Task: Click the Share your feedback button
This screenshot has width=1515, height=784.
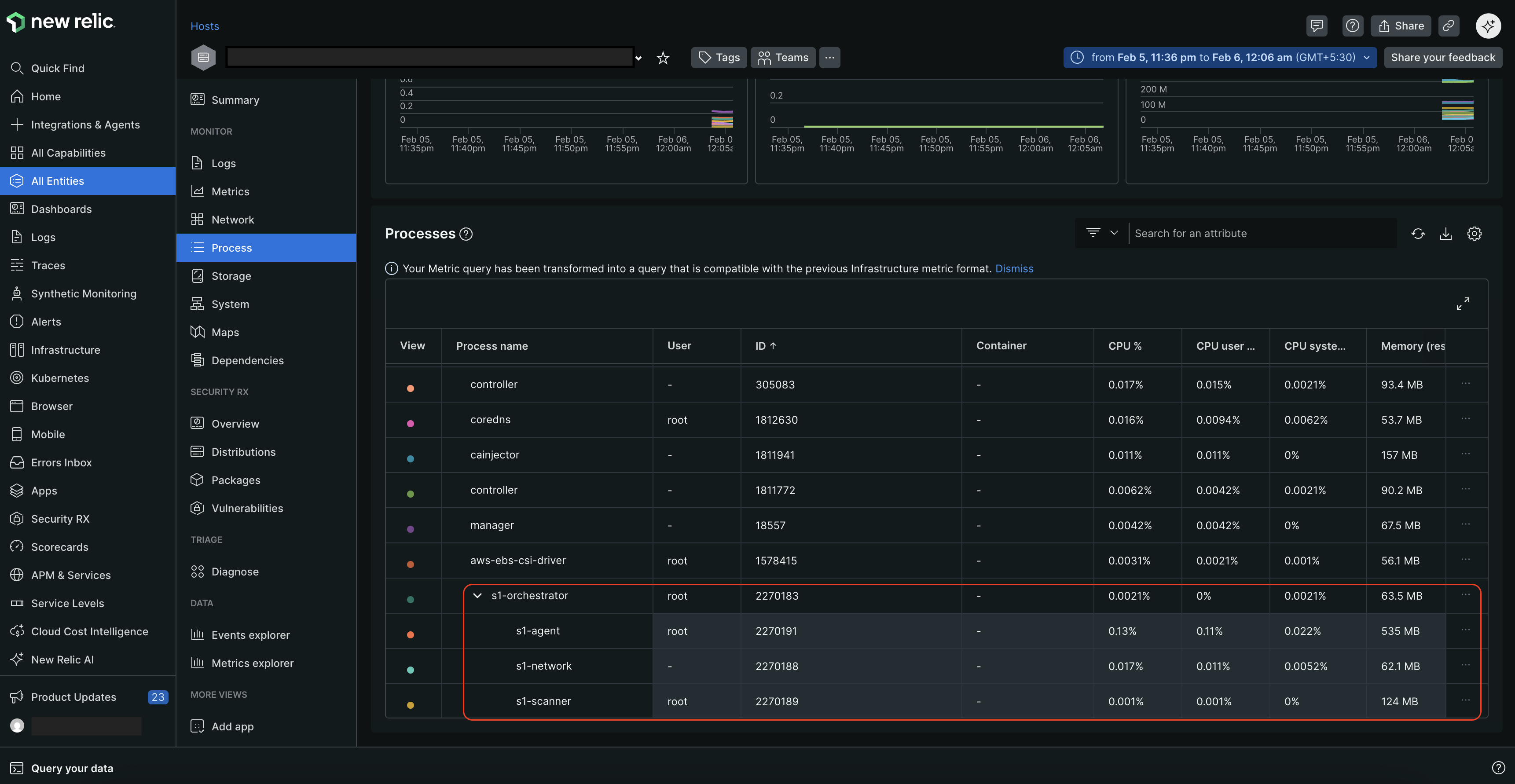Action: click(x=1443, y=57)
